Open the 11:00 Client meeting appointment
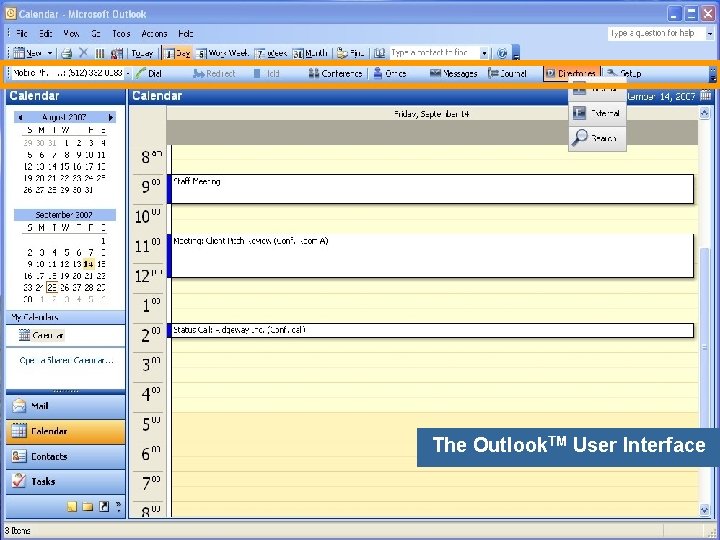This screenshot has height=540, width=720. [x=430, y=256]
